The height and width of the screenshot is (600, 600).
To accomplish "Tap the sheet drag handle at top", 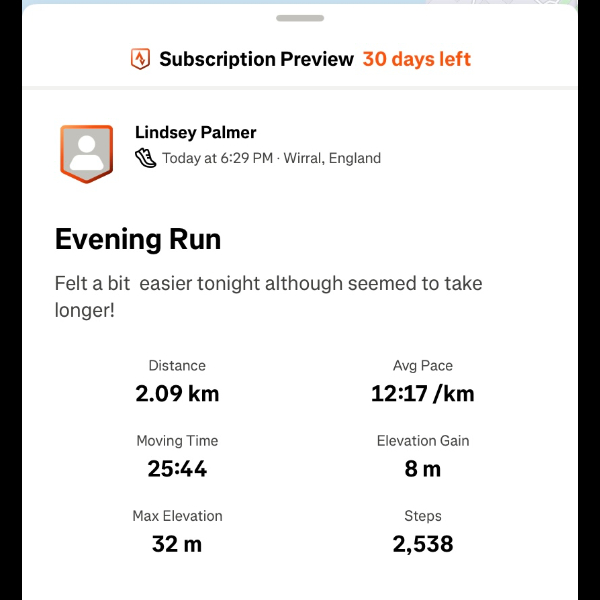I will [x=300, y=18].
